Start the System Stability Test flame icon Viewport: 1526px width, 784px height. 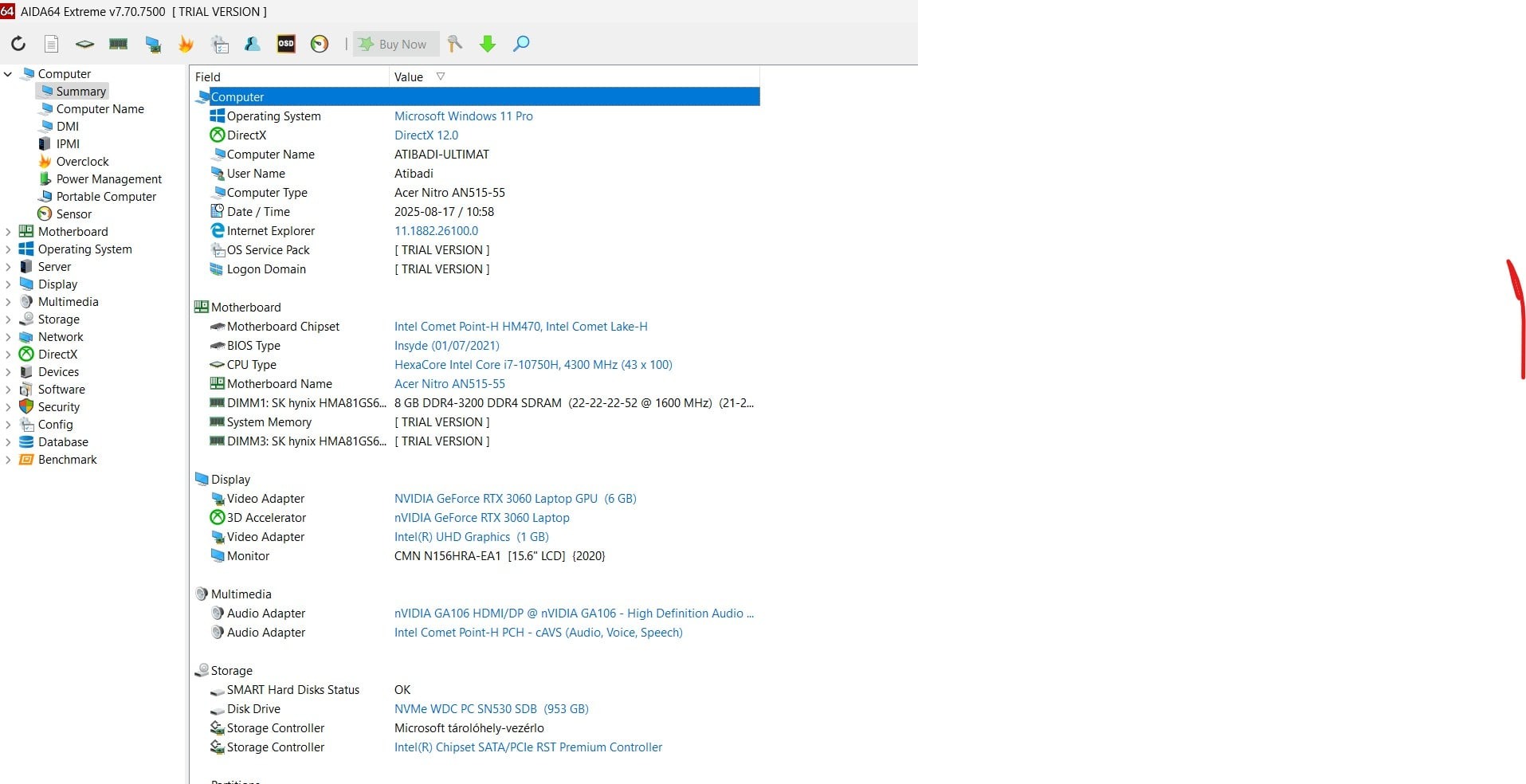point(186,44)
